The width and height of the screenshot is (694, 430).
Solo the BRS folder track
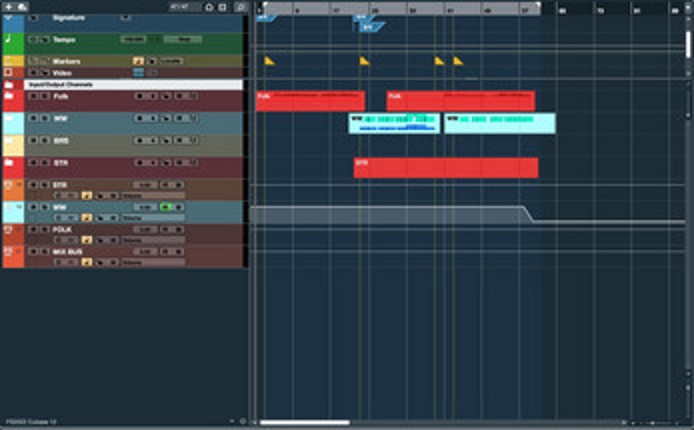coord(45,140)
